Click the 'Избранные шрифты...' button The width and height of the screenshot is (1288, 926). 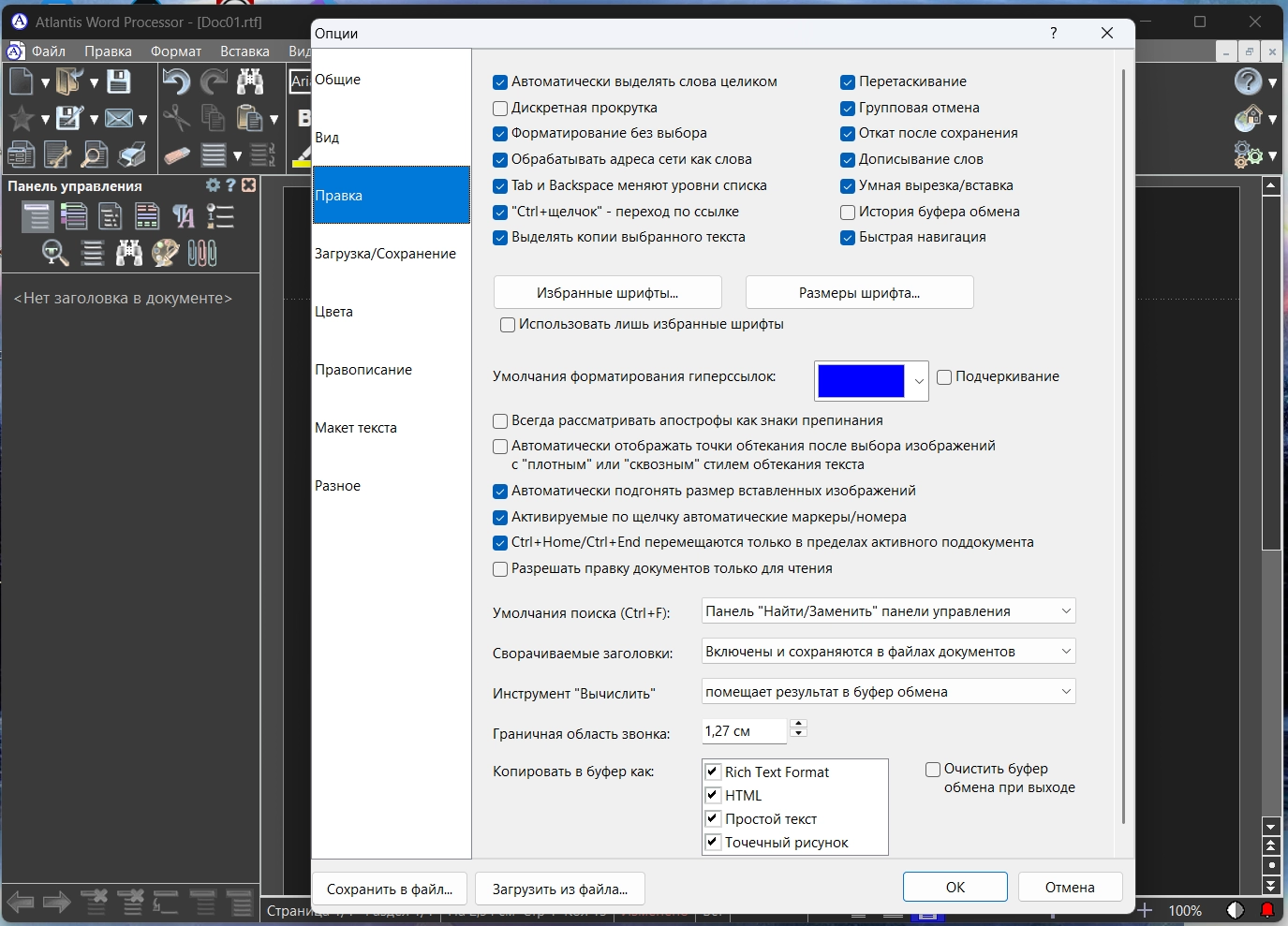pyautogui.click(x=608, y=293)
